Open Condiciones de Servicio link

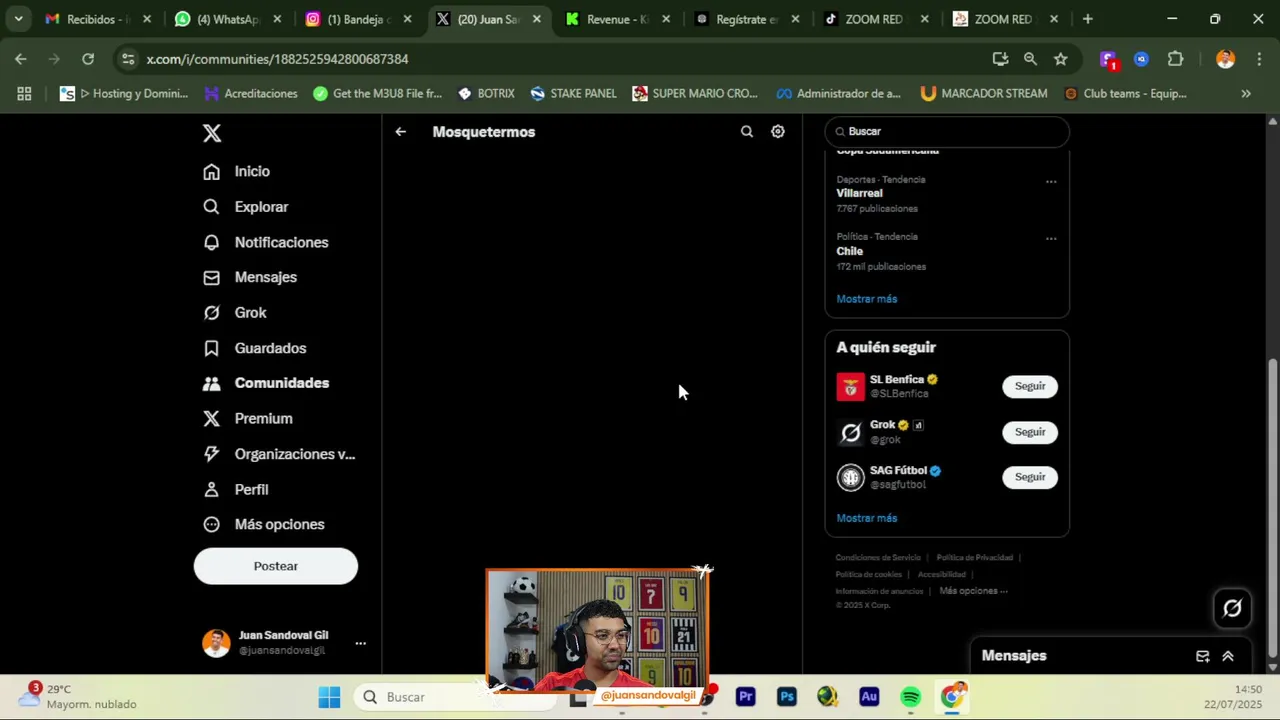tap(878, 558)
